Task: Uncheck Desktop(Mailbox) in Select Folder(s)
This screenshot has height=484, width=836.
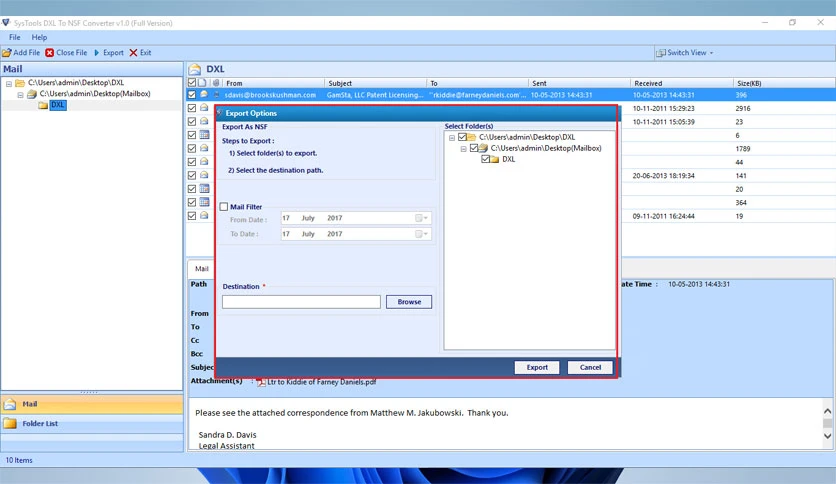Action: coord(474,148)
